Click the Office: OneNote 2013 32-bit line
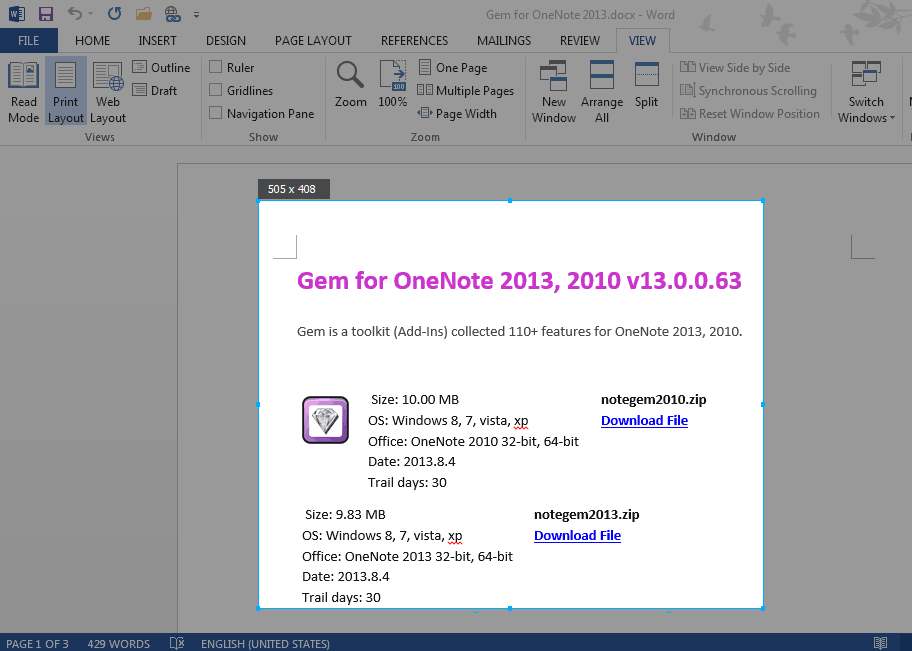The height and width of the screenshot is (651, 912). [407, 556]
